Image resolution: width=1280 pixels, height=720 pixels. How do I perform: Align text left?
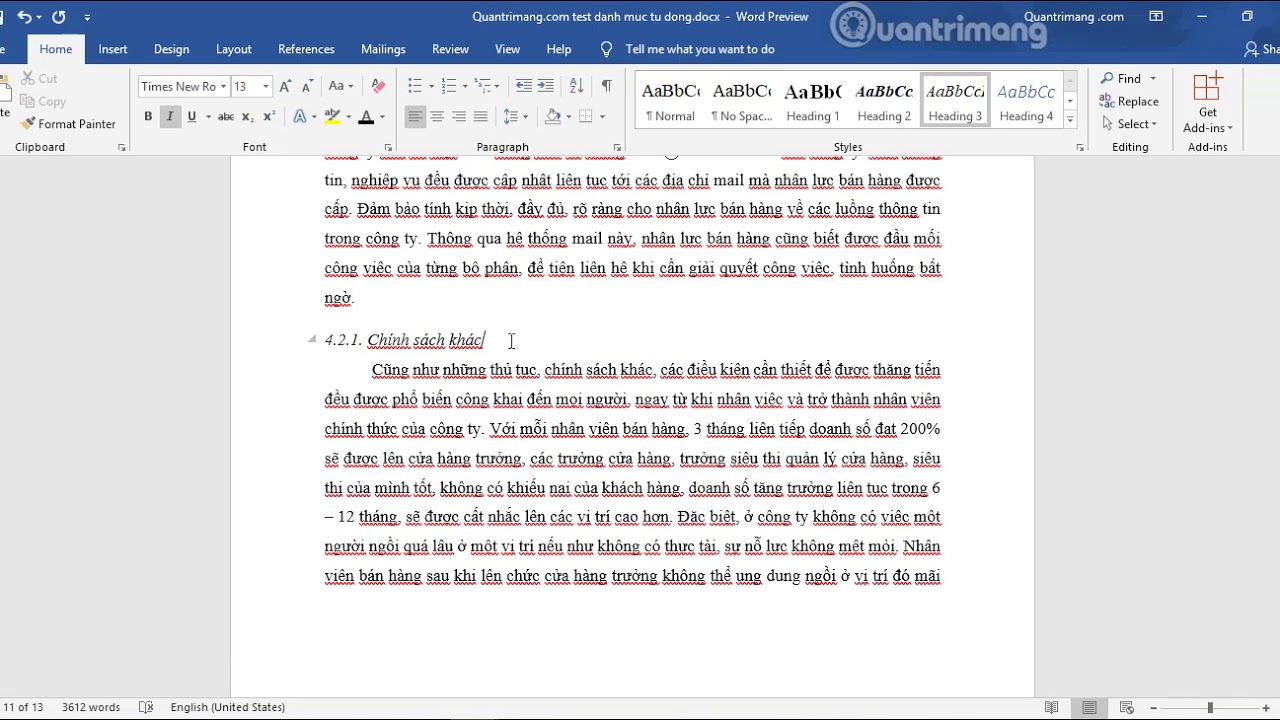[415, 117]
